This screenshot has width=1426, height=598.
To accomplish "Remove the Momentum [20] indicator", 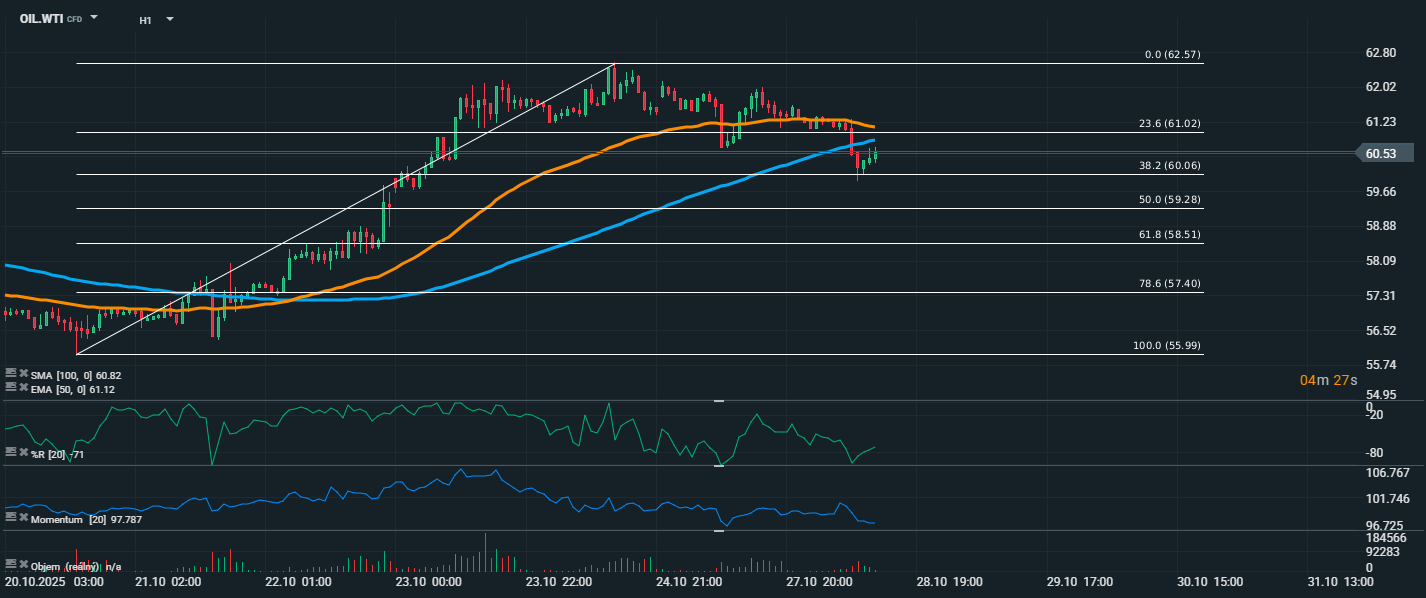I will [23, 518].
